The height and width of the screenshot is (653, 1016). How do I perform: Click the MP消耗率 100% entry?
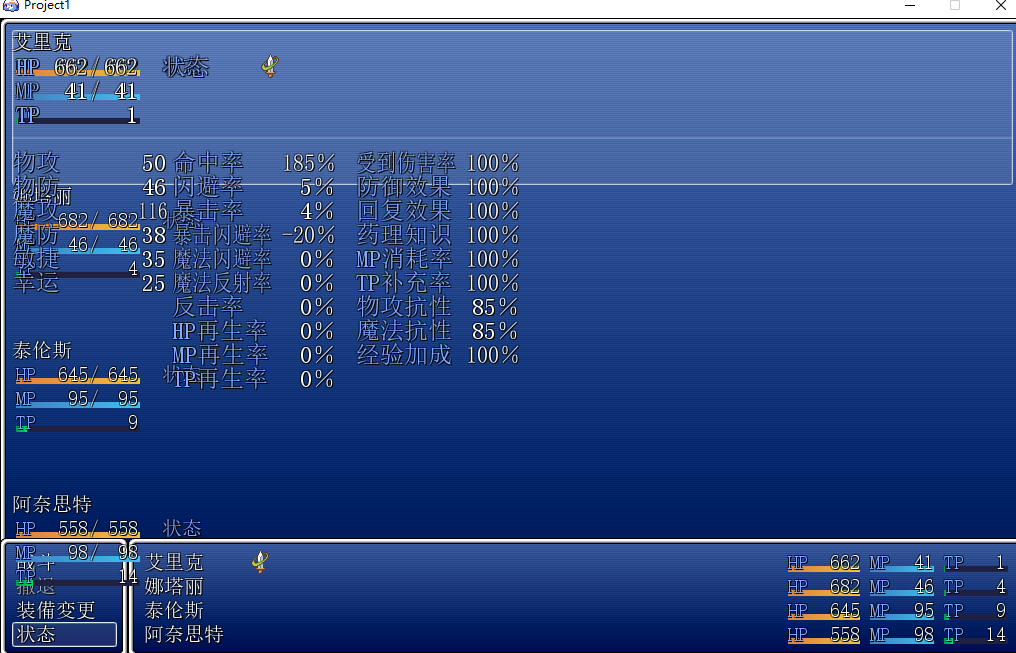(438, 259)
